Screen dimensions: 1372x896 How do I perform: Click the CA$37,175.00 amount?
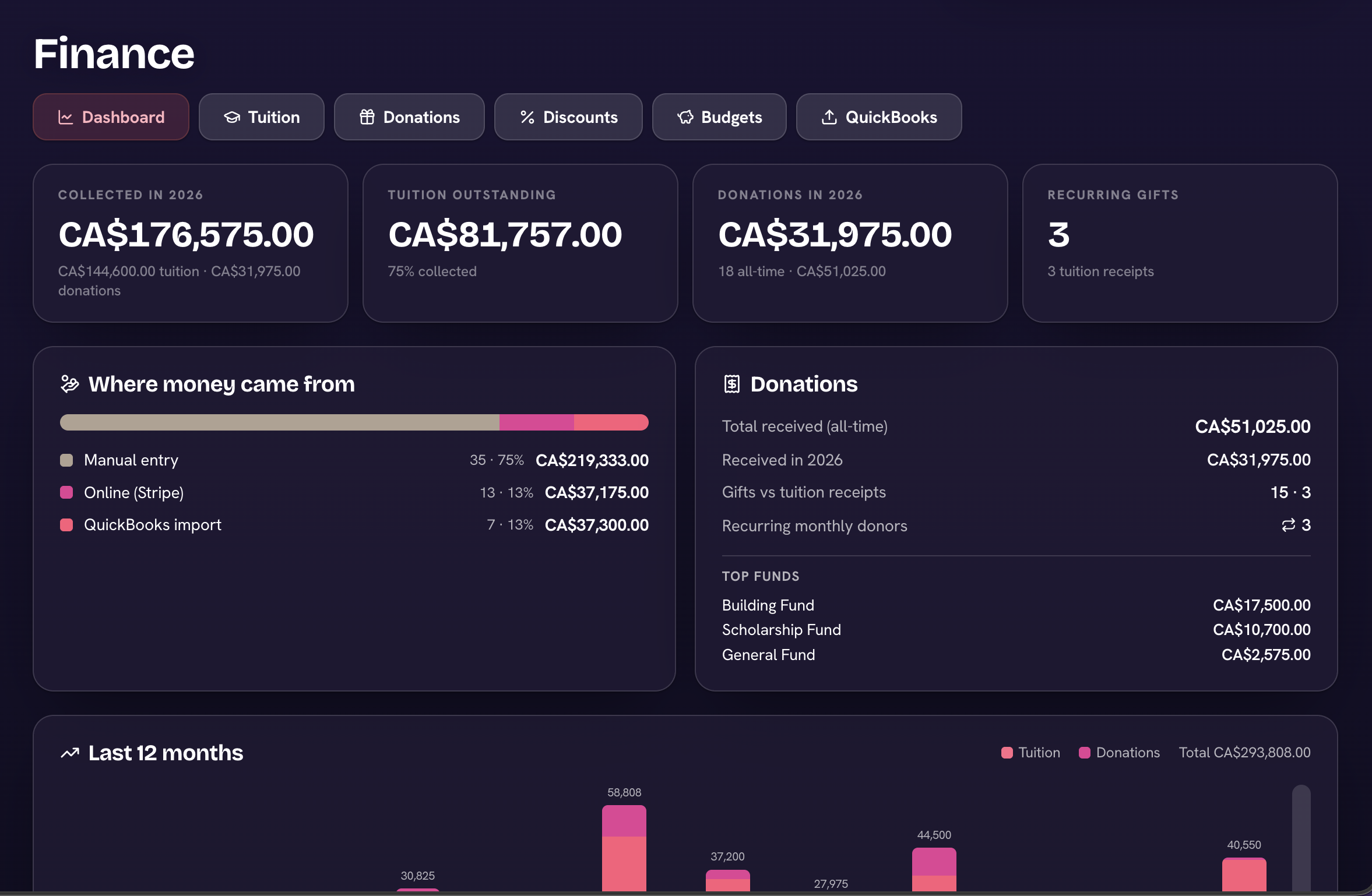click(x=597, y=493)
